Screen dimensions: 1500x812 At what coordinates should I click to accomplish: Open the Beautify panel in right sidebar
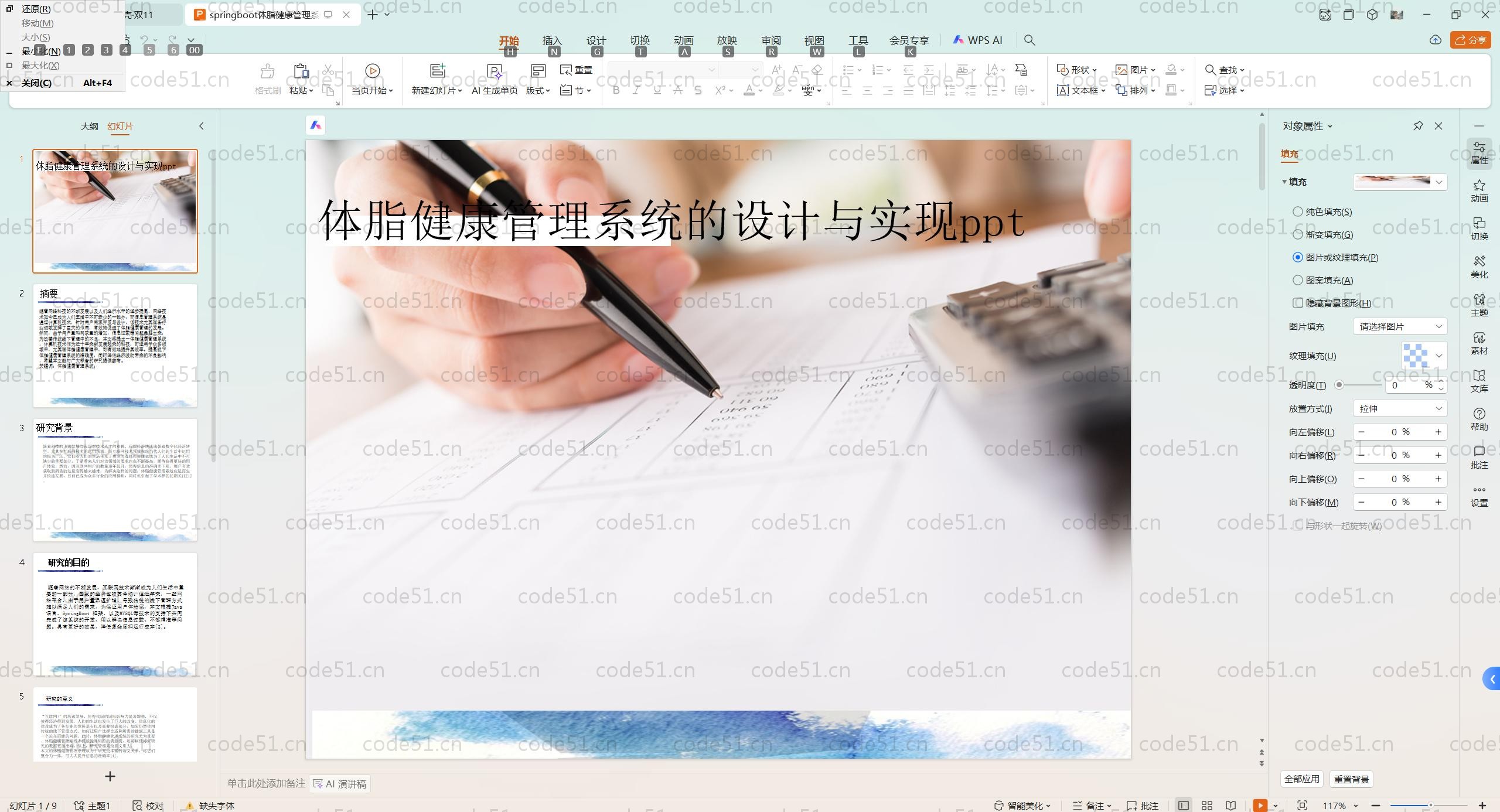pos(1479,267)
